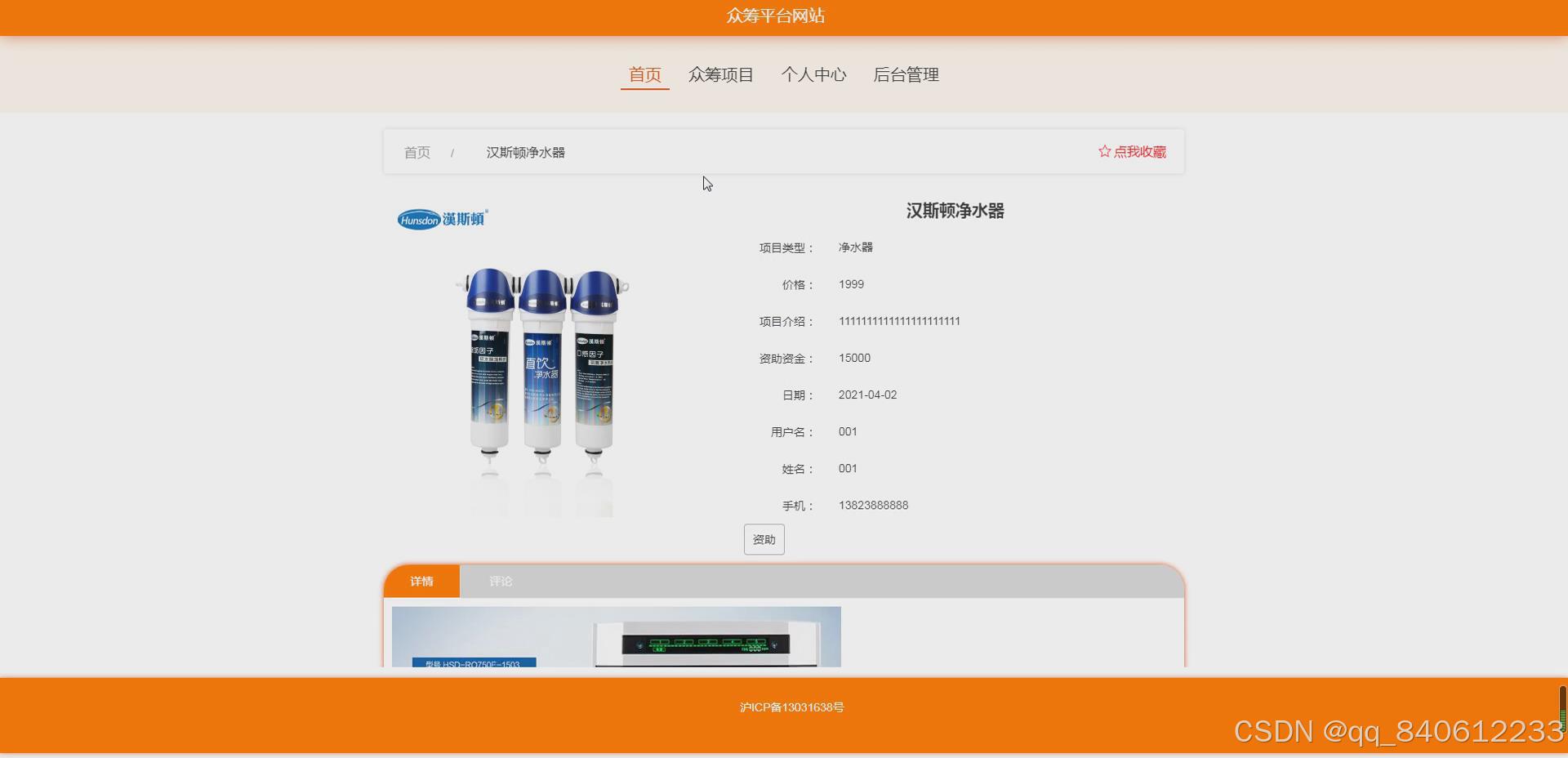The width and height of the screenshot is (1568, 758).
Task: Open the 众筹项目 crowdfunding projects page
Action: pyautogui.click(x=721, y=74)
